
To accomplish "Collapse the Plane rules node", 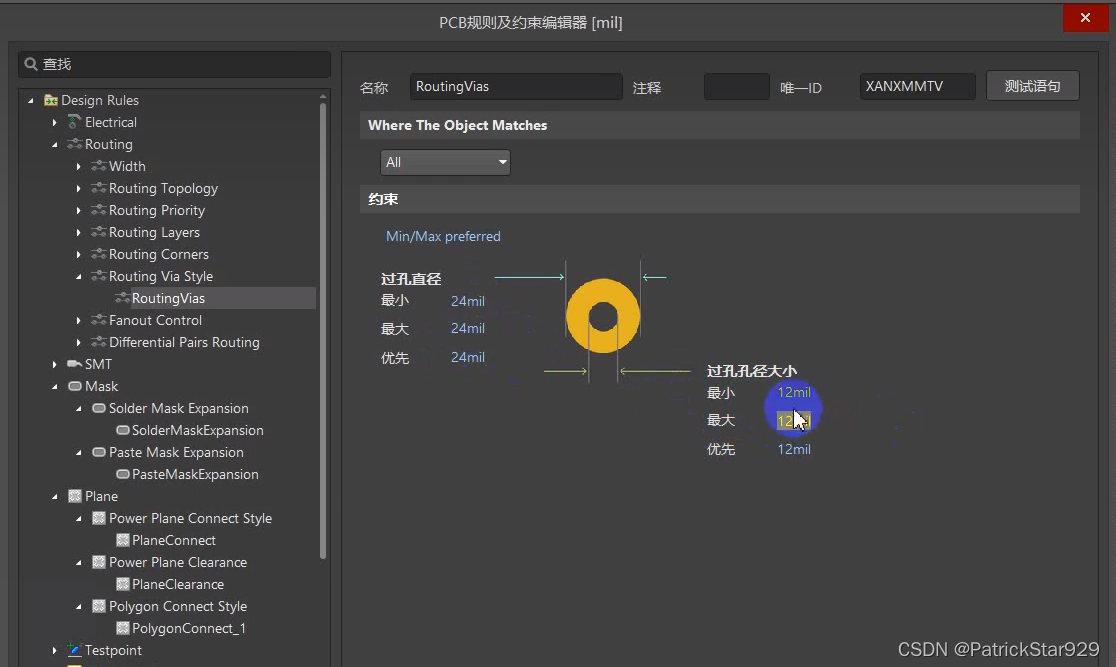I will [x=55, y=497].
